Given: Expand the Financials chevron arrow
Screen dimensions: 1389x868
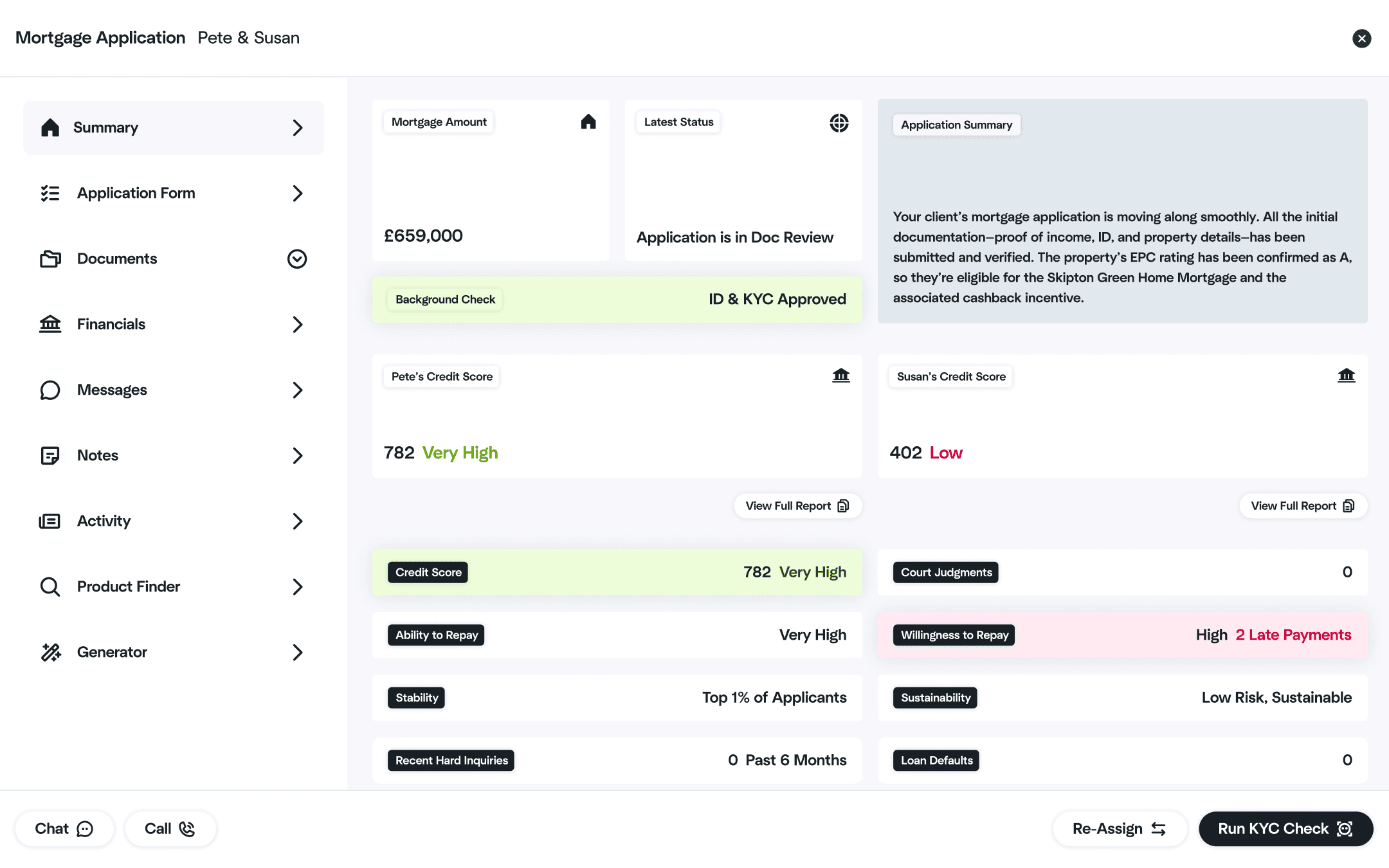Looking at the screenshot, I should pyautogui.click(x=297, y=324).
